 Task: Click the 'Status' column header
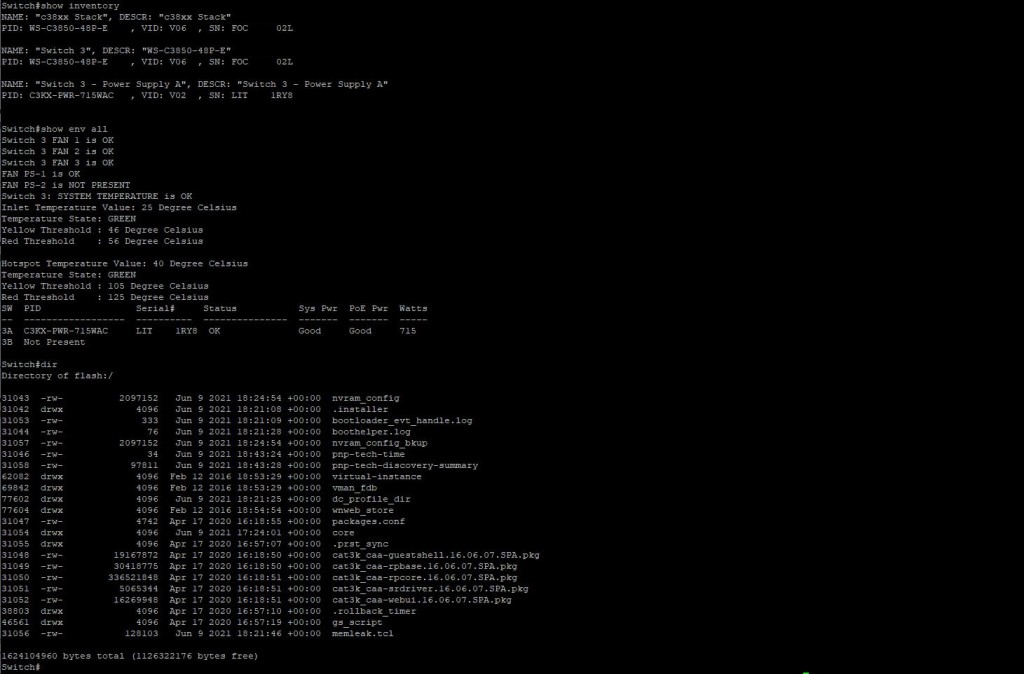coord(220,308)
